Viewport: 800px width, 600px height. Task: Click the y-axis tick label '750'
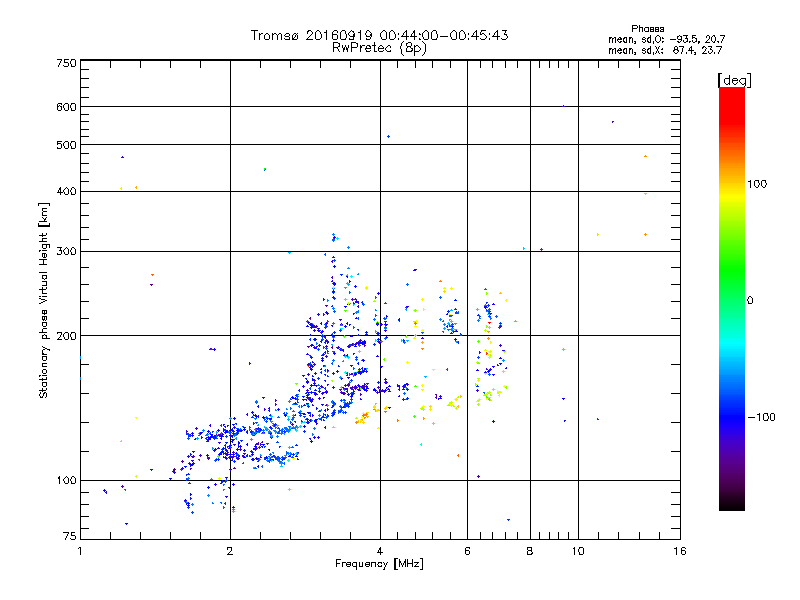pos(66,63)
